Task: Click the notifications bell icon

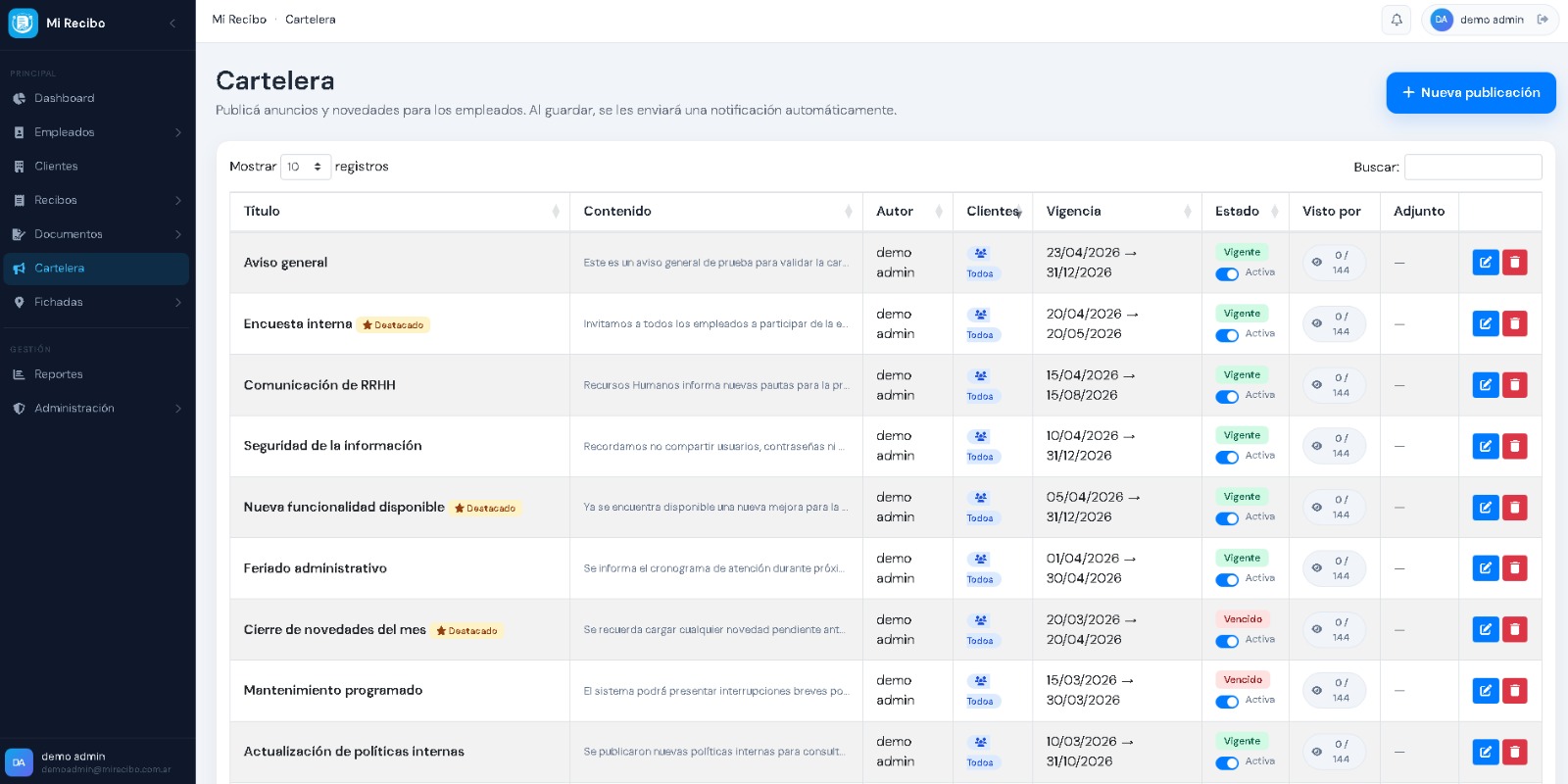Action: click(1396, 20)
